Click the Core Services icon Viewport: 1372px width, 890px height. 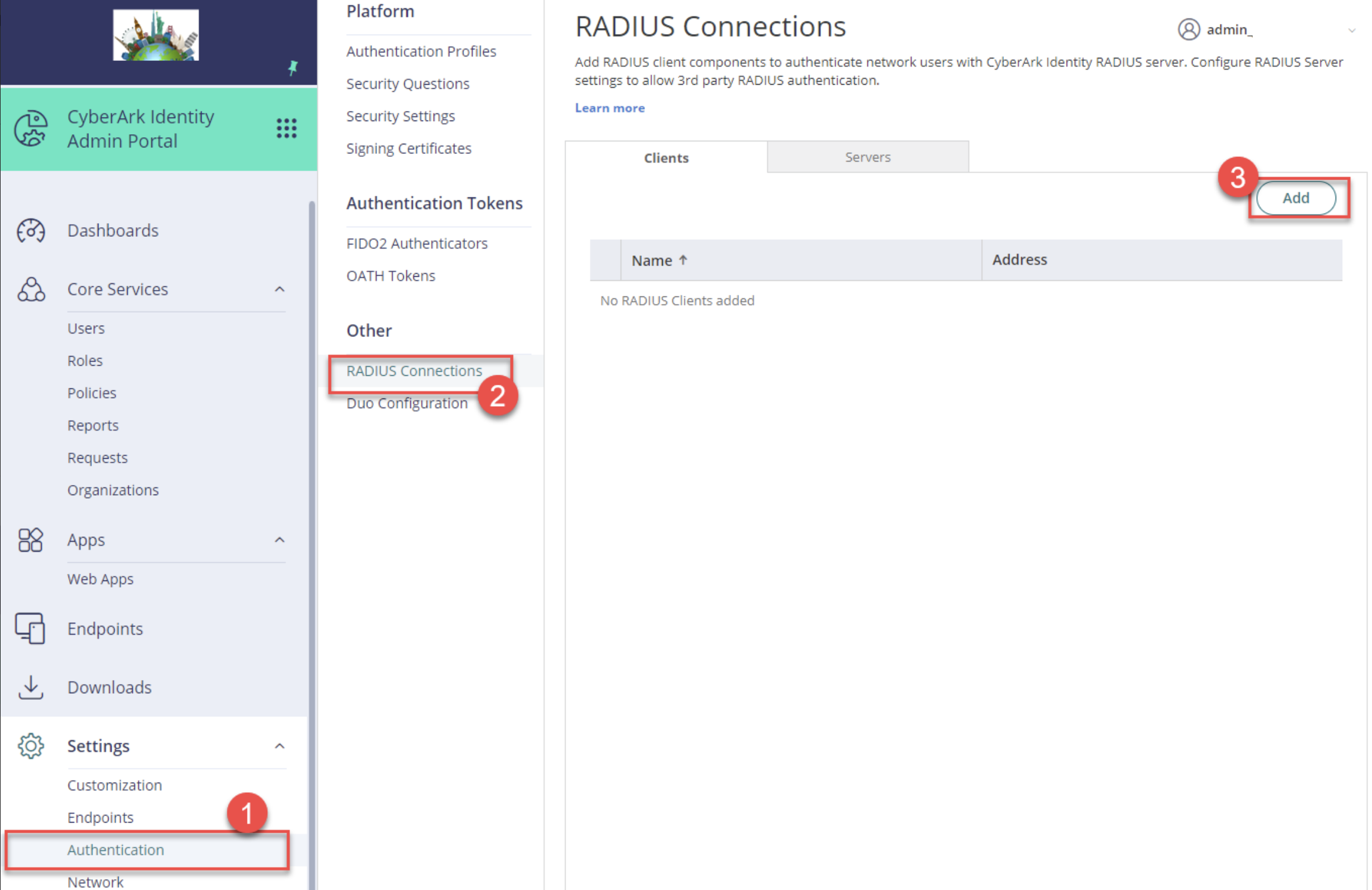pyautogui.click(x=30, y=289)
